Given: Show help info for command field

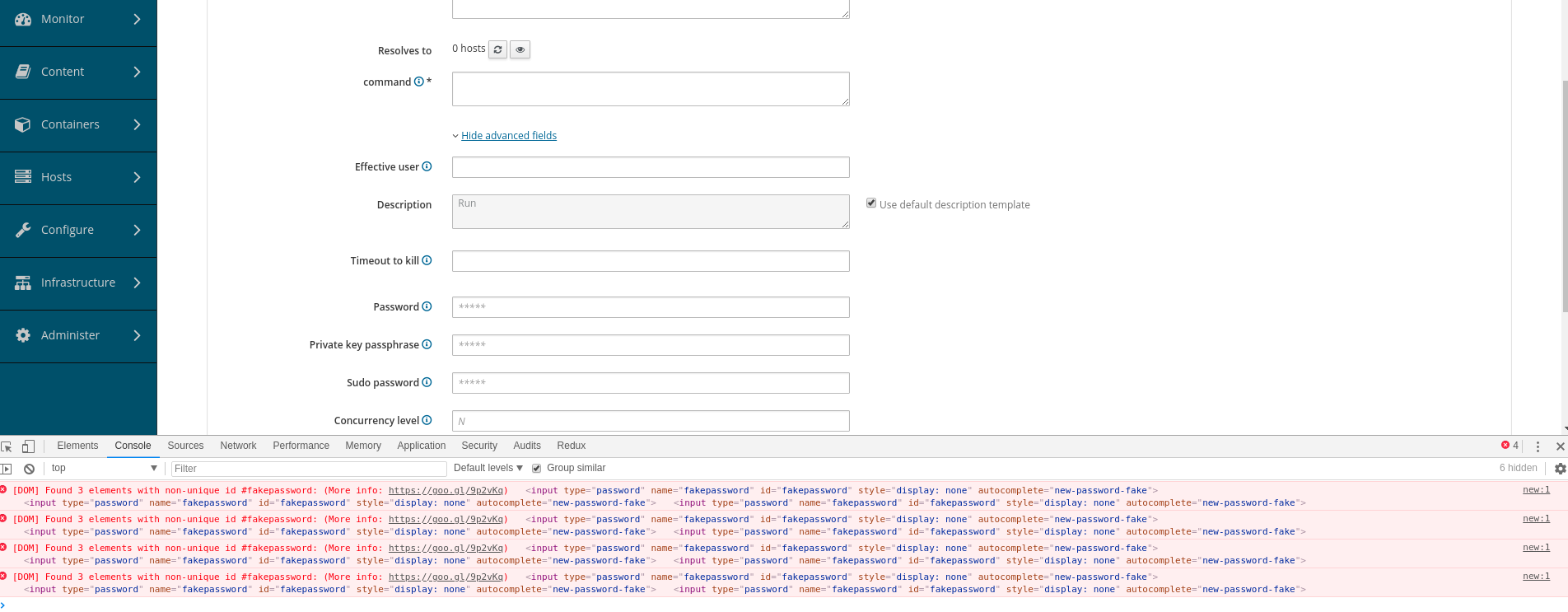Looking at the screenshot, I should [x=418, y=82].
